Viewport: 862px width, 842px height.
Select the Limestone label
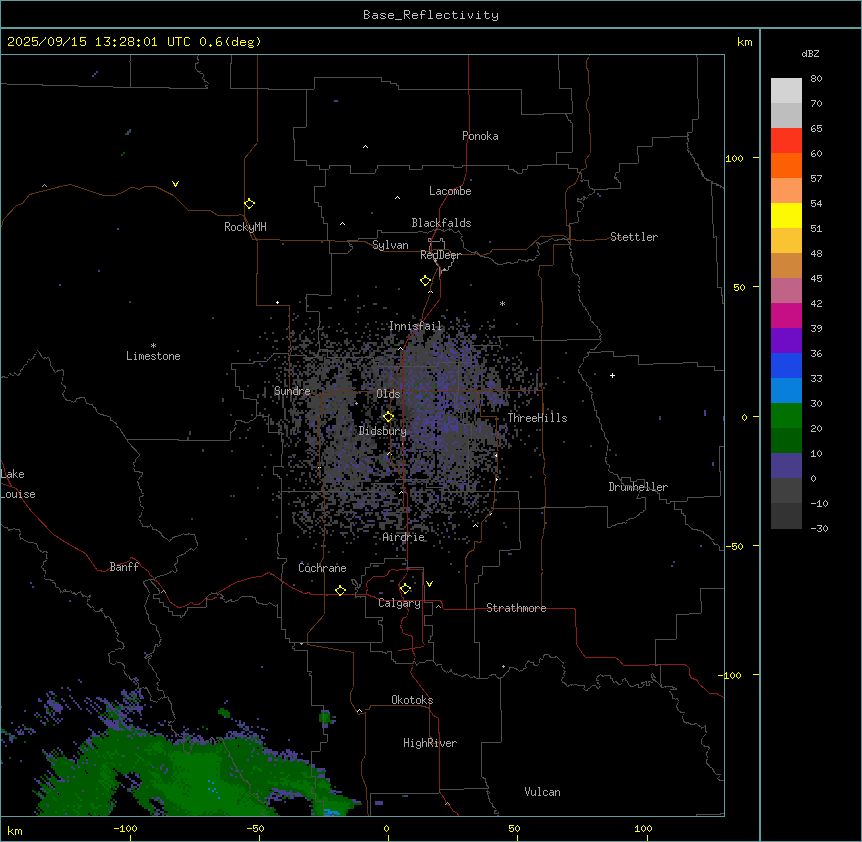coord(153,356)
